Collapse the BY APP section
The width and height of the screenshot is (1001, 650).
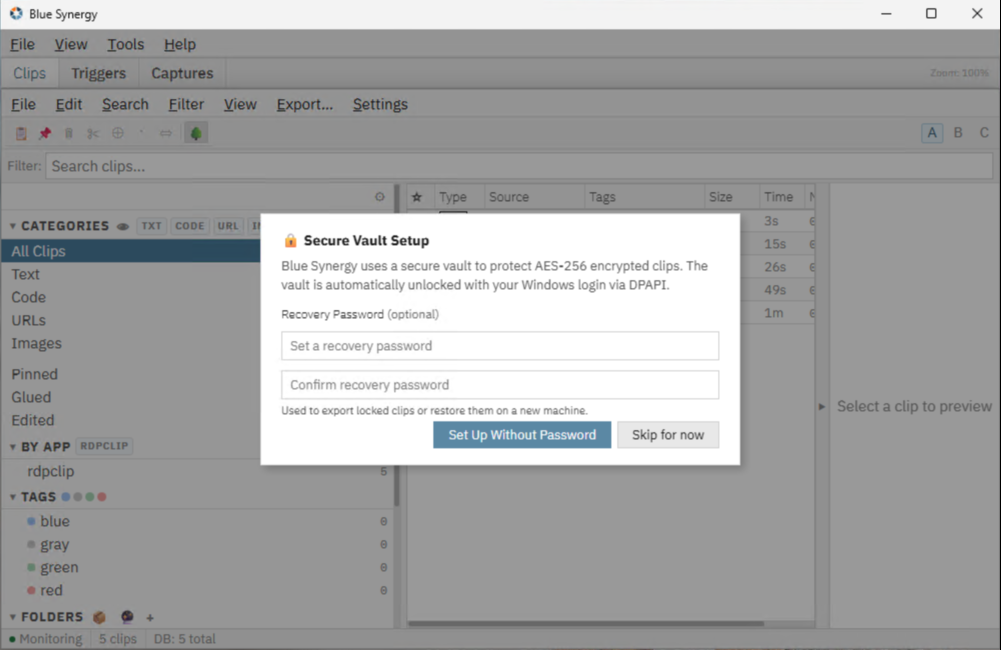[x=14, y=447]
